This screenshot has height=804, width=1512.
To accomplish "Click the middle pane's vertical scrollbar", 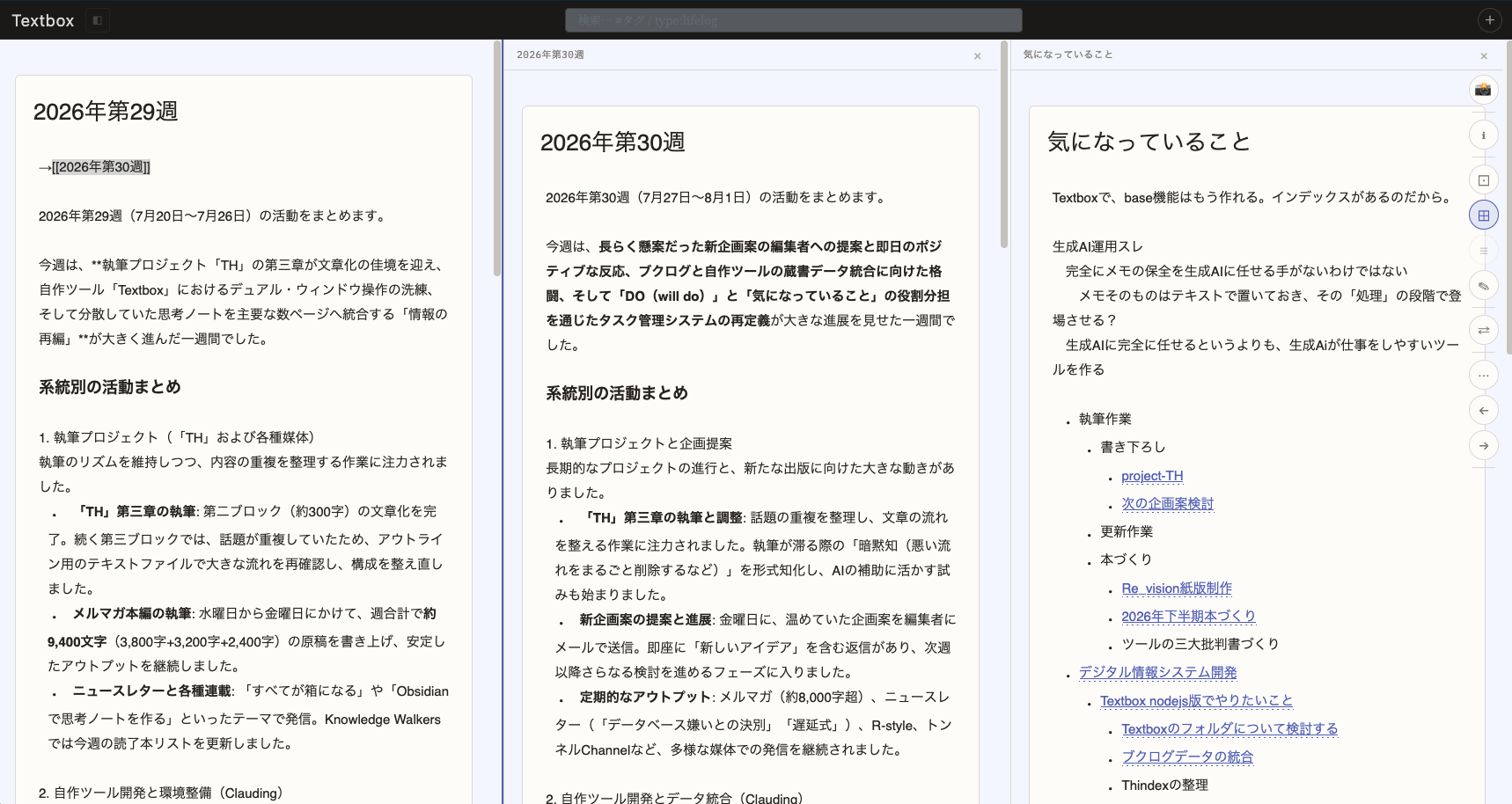I will 1004,144.
